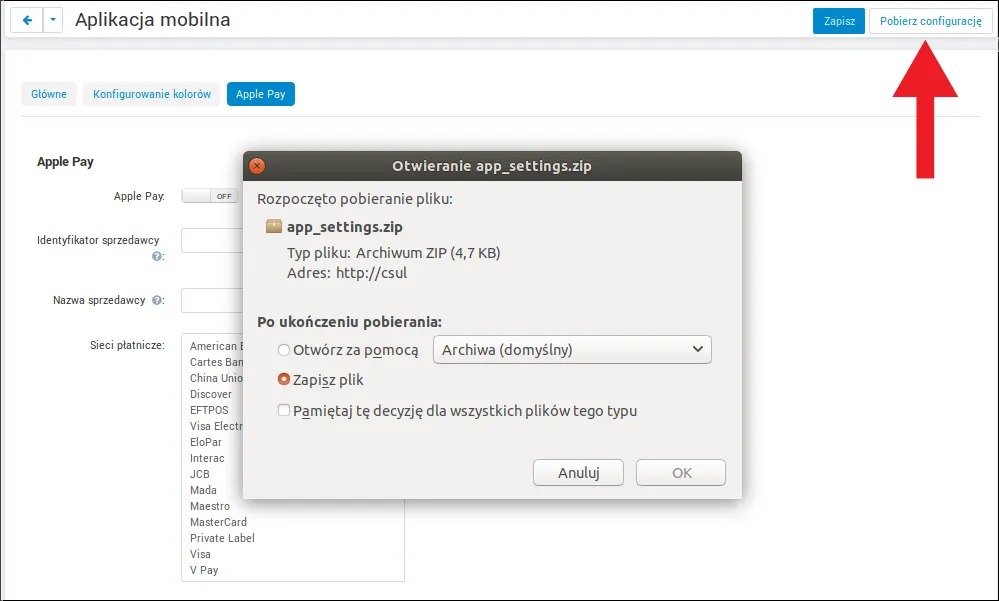
Task: Select Discover in payment networks list
Action: [211, 394]
